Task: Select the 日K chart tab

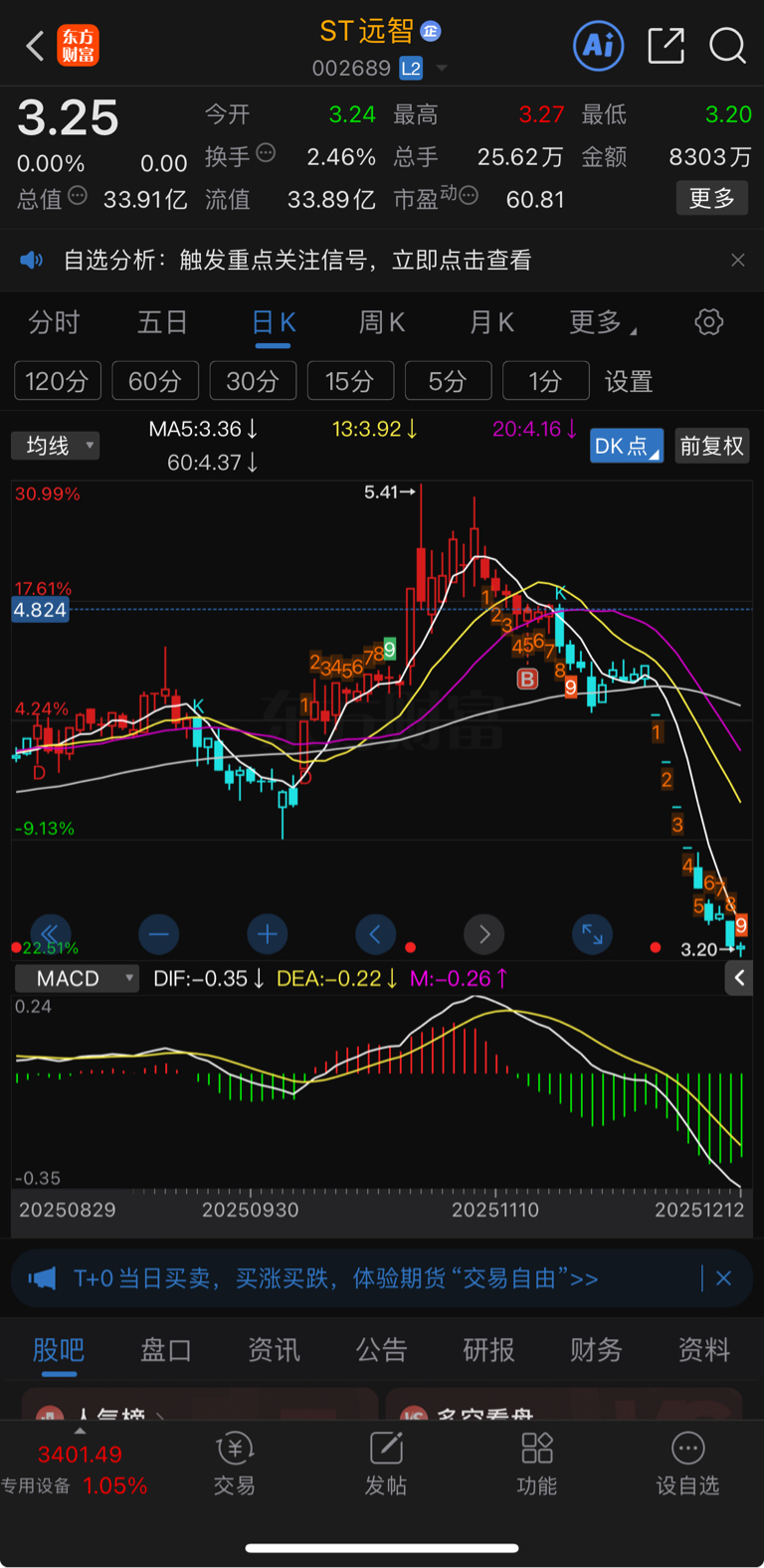Action: pyautogui.click(x=274, y=322)
